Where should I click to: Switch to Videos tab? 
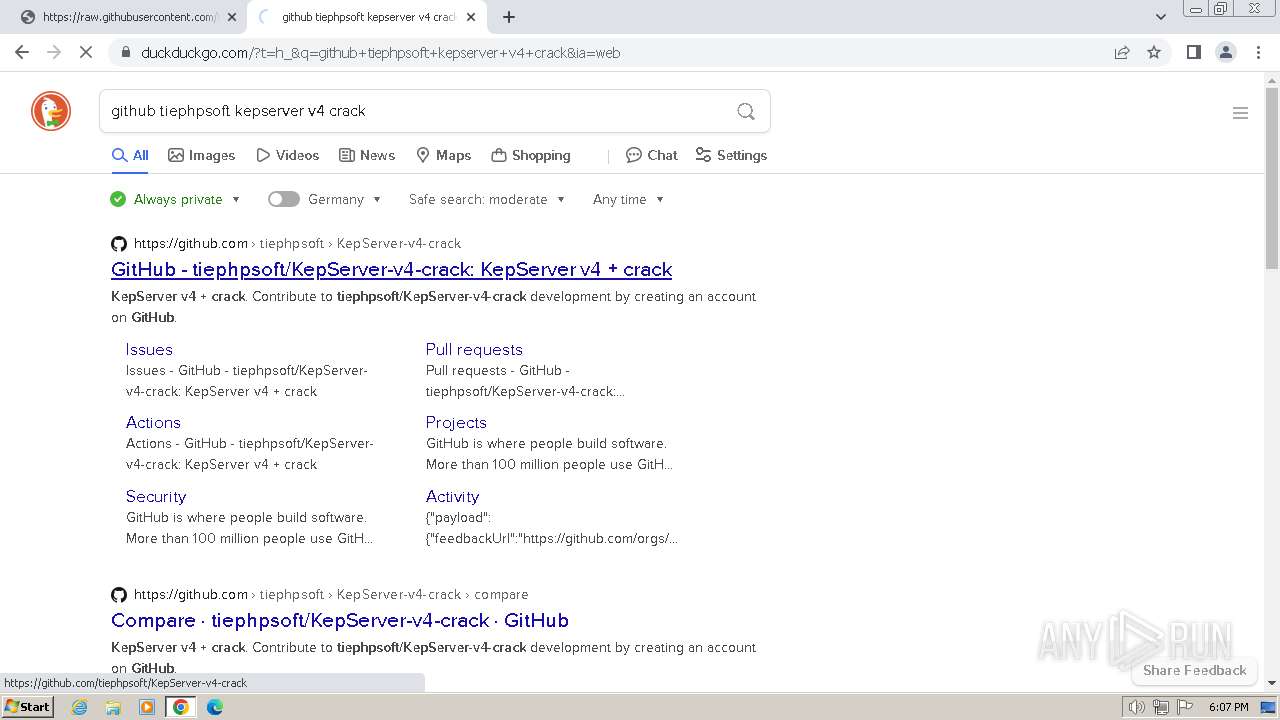287,155
